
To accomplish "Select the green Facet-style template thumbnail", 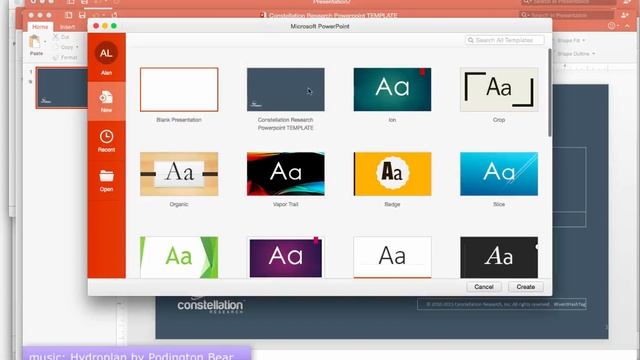I will pos(179,257).
